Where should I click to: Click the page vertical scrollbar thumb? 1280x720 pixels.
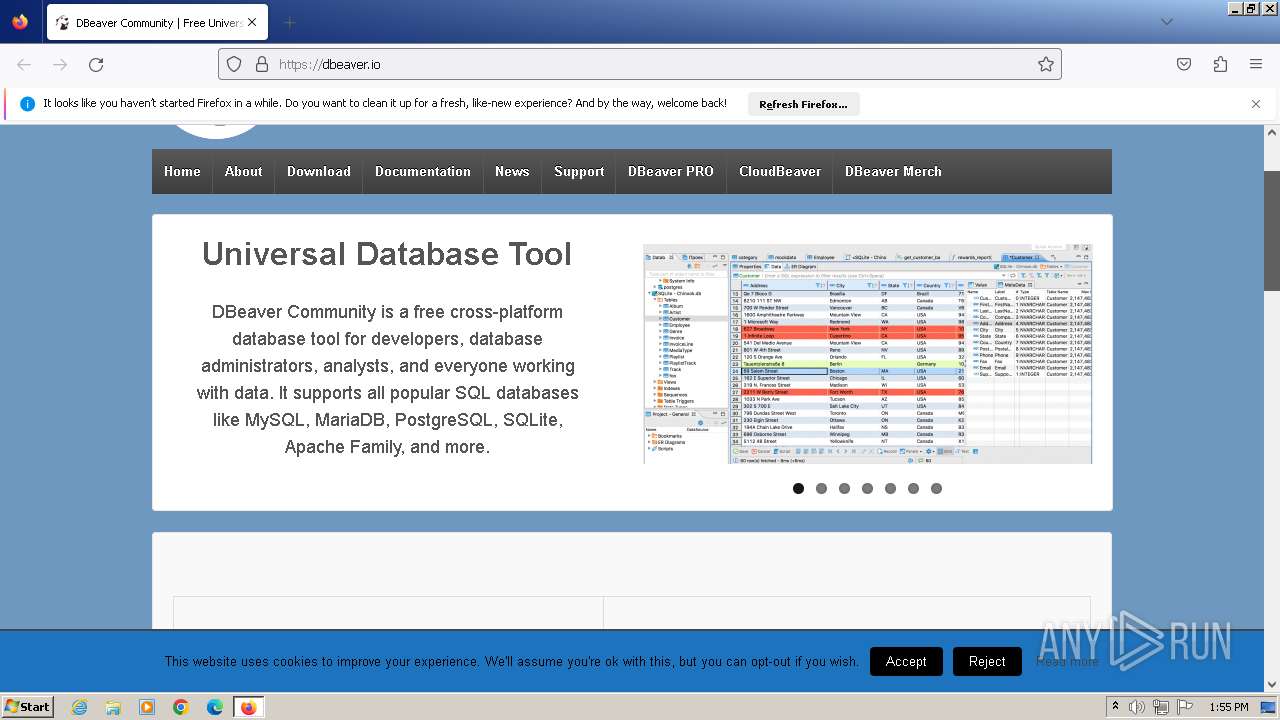tap(1272, 230)
